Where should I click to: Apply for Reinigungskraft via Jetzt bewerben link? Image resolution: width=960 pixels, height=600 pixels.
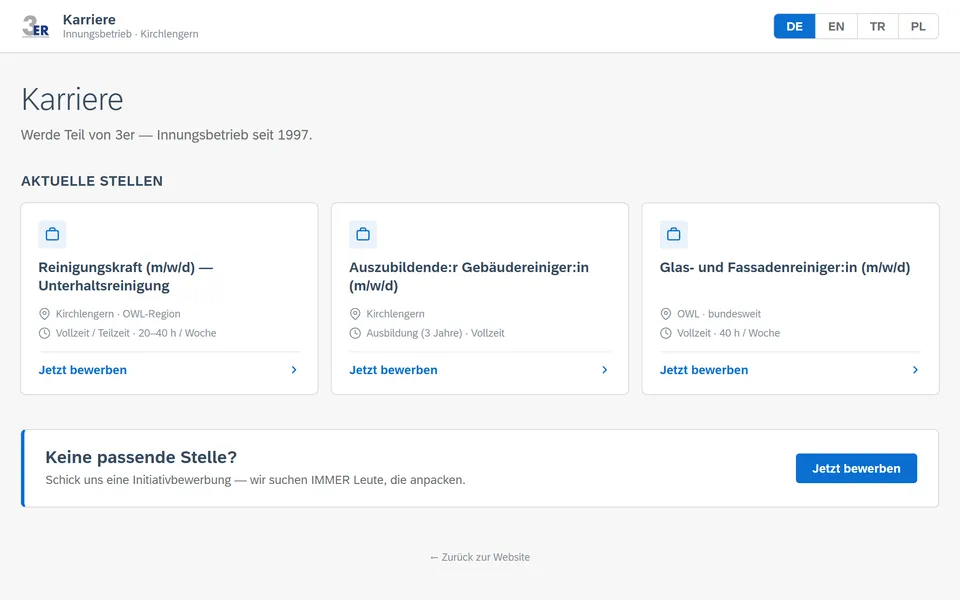(83, 370)
